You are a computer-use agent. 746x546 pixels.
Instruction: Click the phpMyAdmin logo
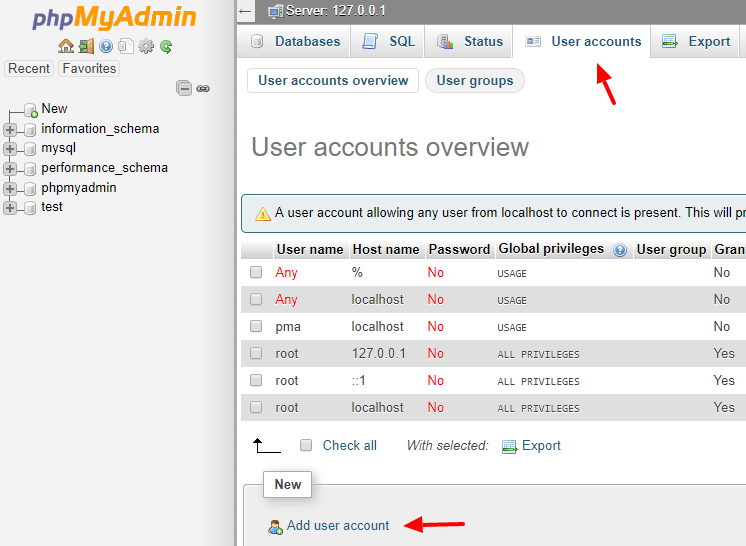114,18
